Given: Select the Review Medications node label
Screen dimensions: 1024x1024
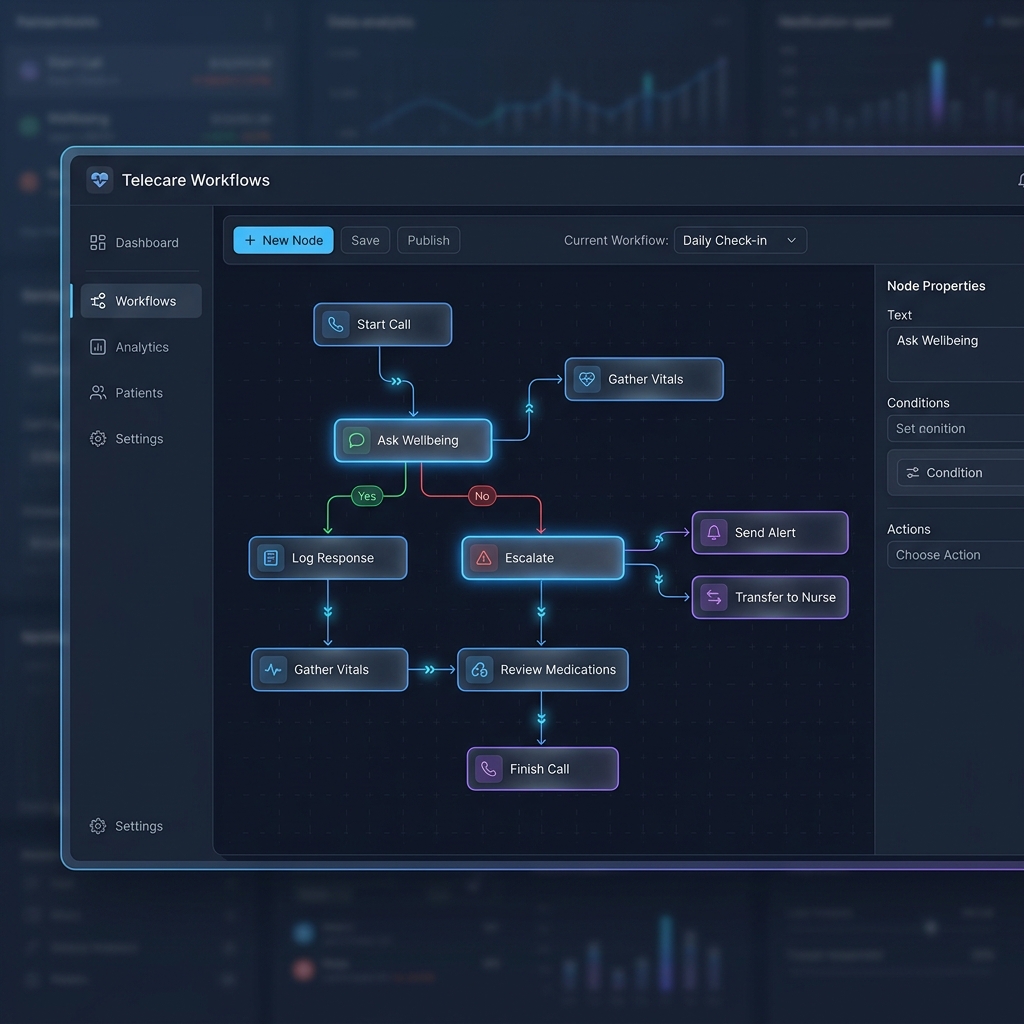Looking at the screenshot, I should pos(558,669).
